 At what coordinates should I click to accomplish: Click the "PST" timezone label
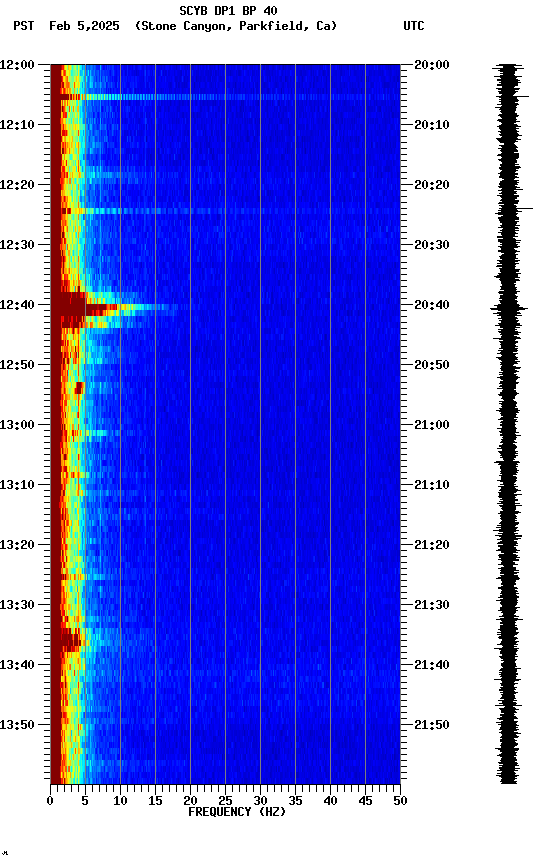[x=24, y=26]
